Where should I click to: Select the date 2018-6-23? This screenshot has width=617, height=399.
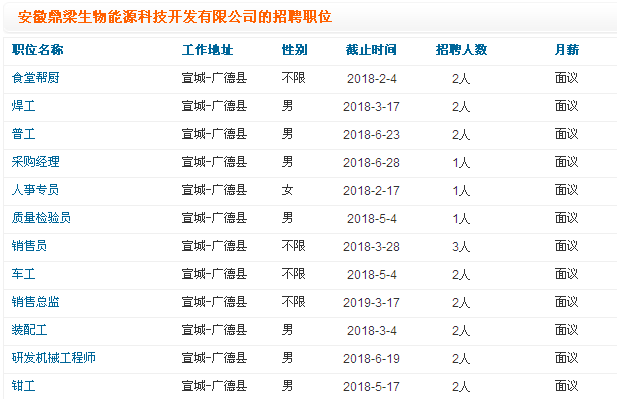pos(371,134)
